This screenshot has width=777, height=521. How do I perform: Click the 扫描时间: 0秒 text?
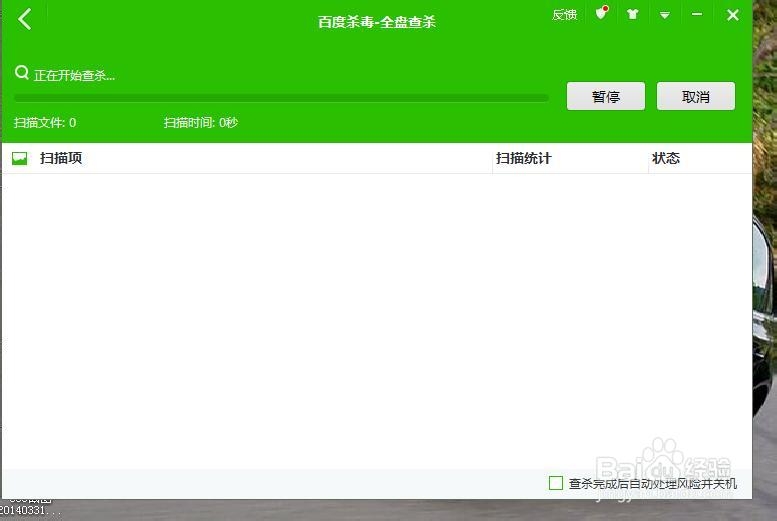click(201, 122)
